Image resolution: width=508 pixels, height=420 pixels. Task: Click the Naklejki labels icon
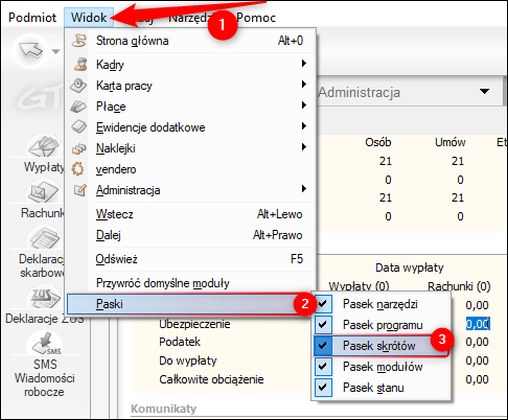tap(79, 148)
